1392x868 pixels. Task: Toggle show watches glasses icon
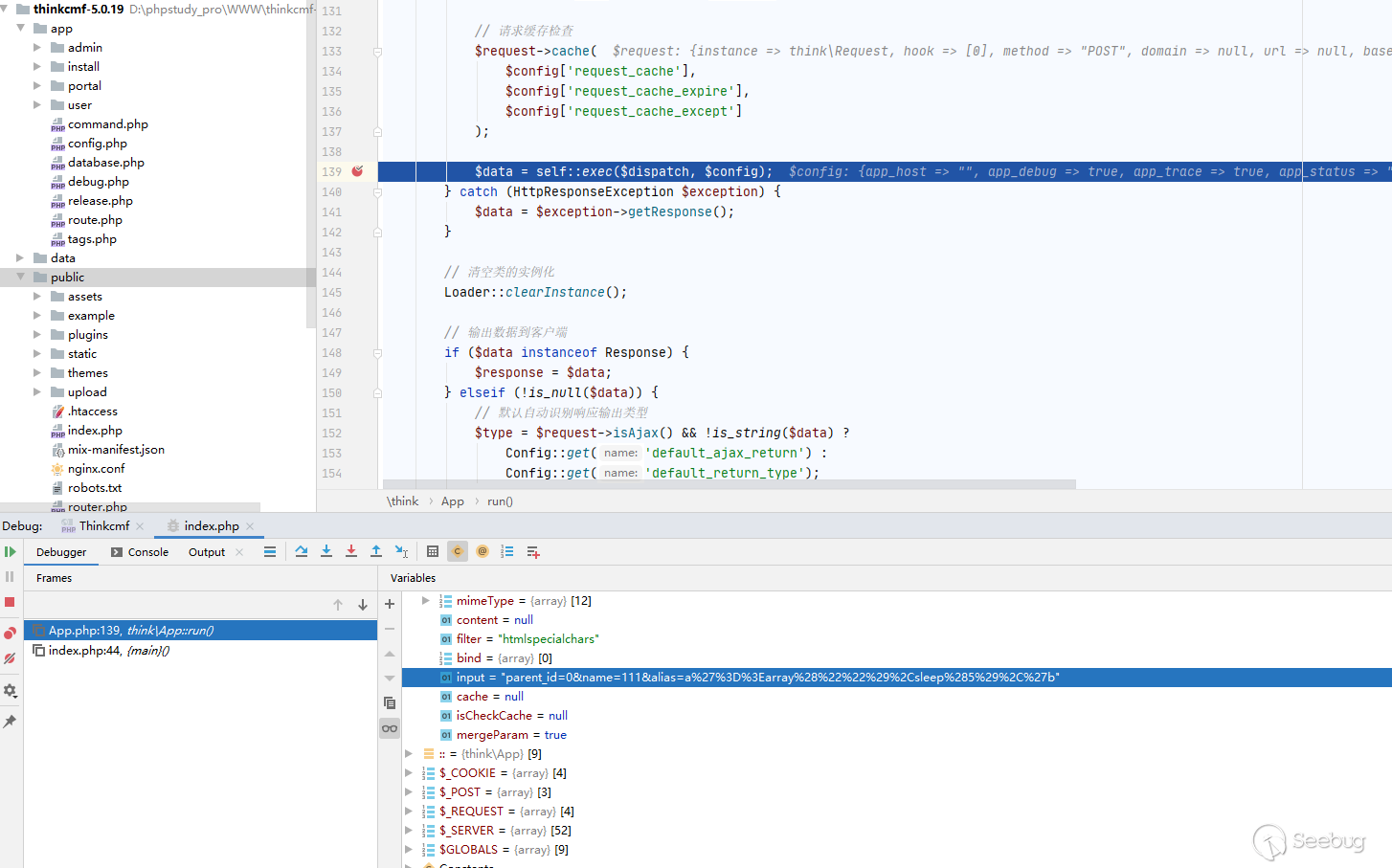click(390, 728)
